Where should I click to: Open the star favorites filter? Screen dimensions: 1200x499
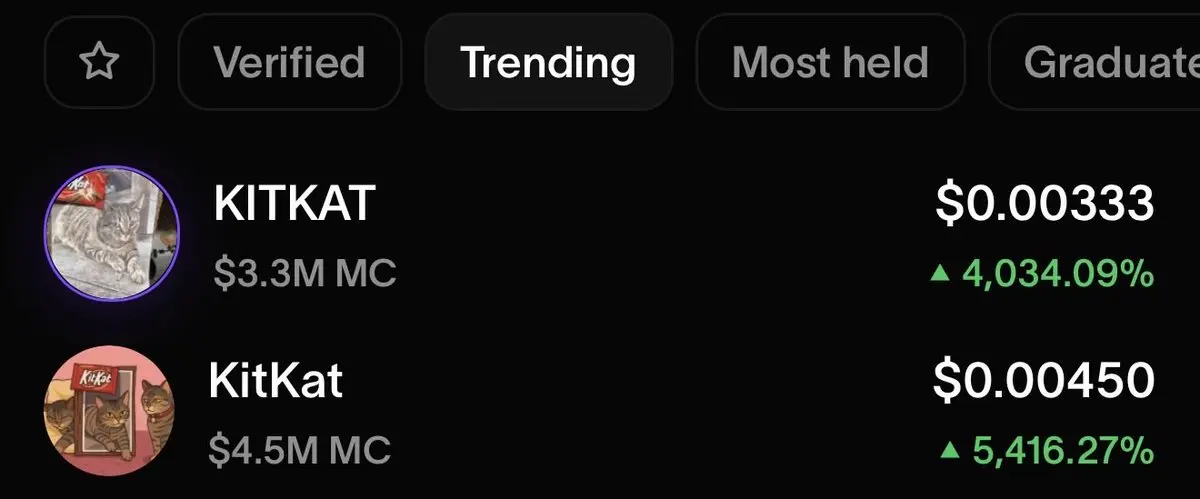[99, 63]
